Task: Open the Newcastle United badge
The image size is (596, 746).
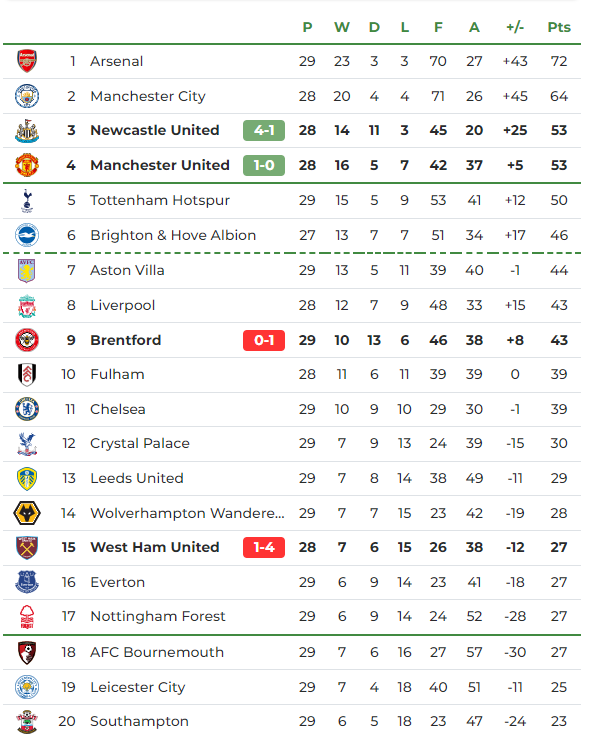Action: 27,130
